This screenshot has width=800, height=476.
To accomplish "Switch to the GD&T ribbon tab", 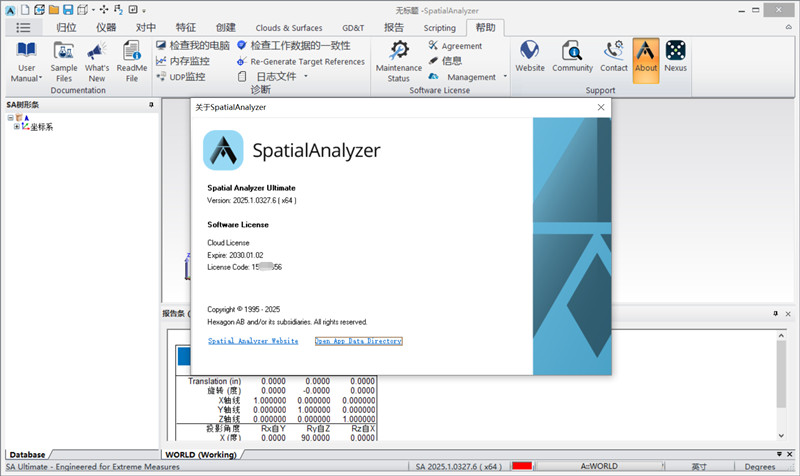I will click(x=353, y=28).
